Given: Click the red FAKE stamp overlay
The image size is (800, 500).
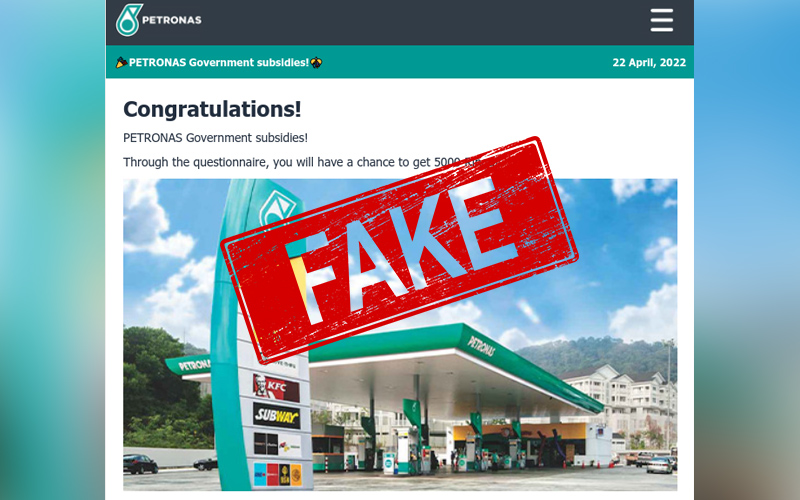Looking at the screenshot, I should 399,250.
